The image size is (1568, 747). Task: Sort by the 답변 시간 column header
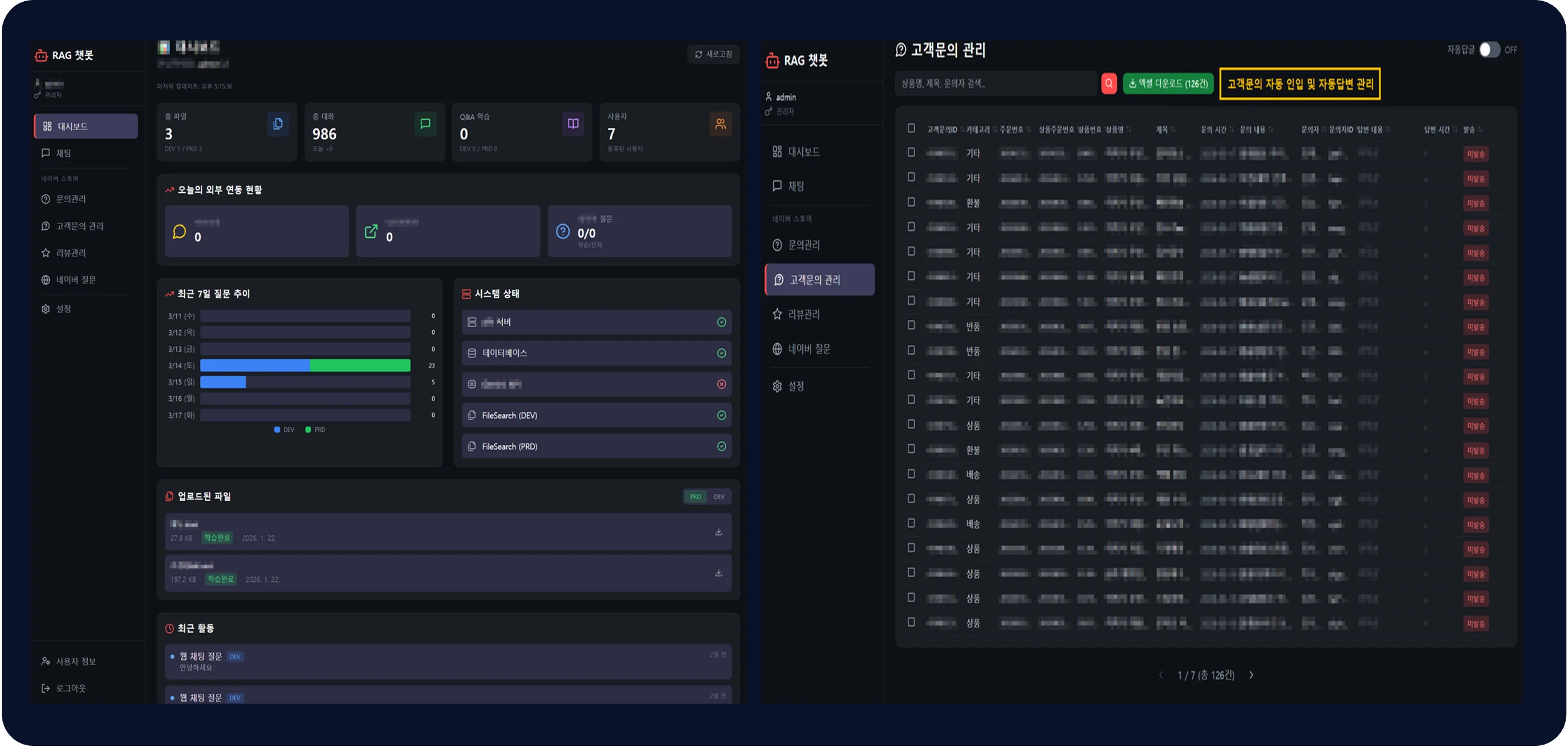coord(1440,129)
